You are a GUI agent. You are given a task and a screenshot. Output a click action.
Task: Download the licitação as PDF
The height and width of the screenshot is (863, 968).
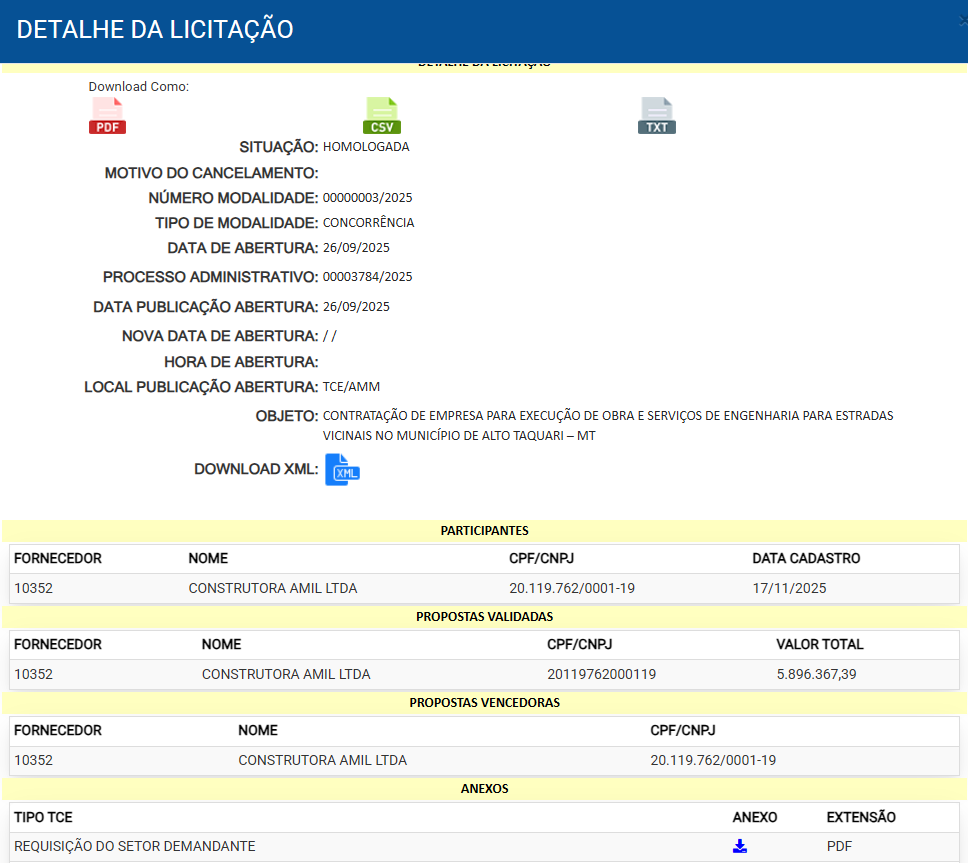pyautogui.click(x=108, y=116)
